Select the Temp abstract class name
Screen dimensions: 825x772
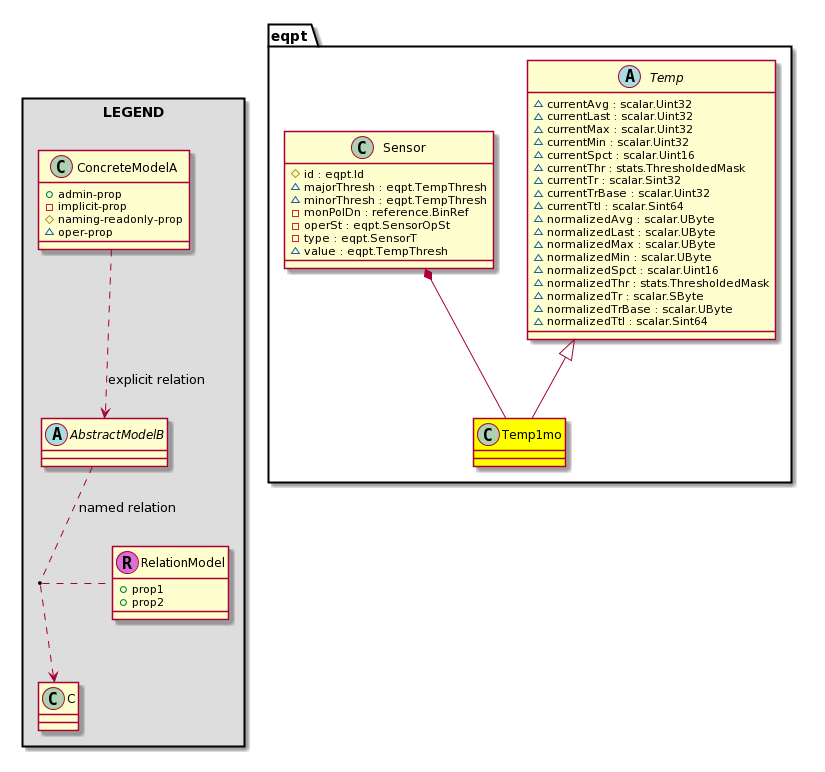[x=666, y=78]
